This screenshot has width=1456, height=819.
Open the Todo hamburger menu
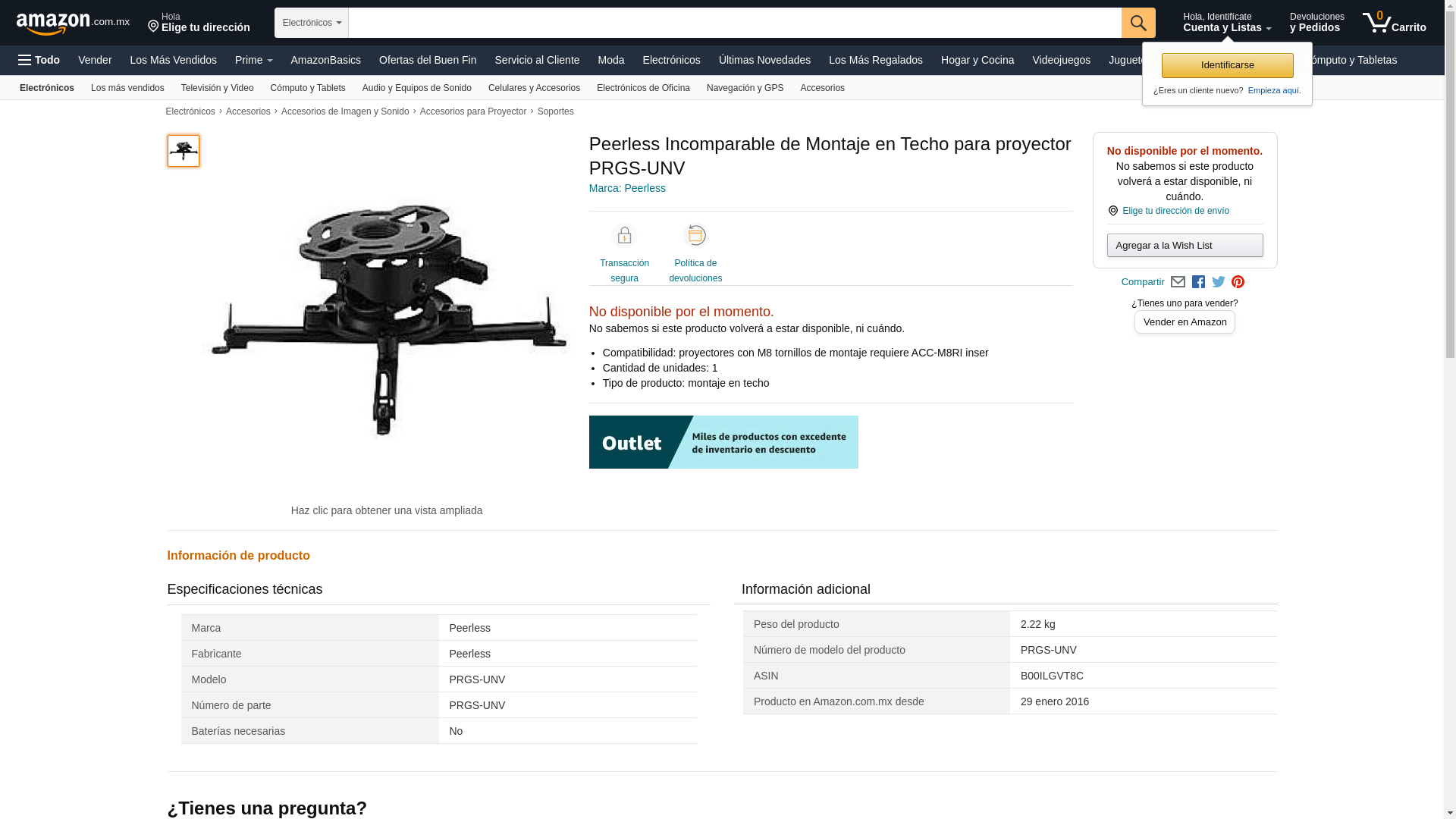(x=39, y=60)
